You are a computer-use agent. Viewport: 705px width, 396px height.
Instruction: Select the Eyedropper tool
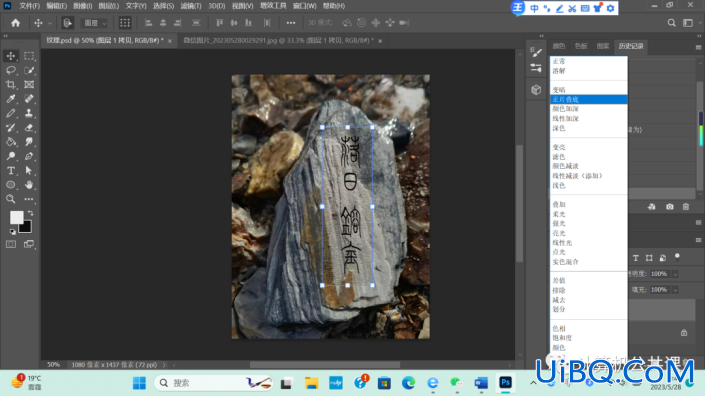pyautogui.click(x=11, y=99)
